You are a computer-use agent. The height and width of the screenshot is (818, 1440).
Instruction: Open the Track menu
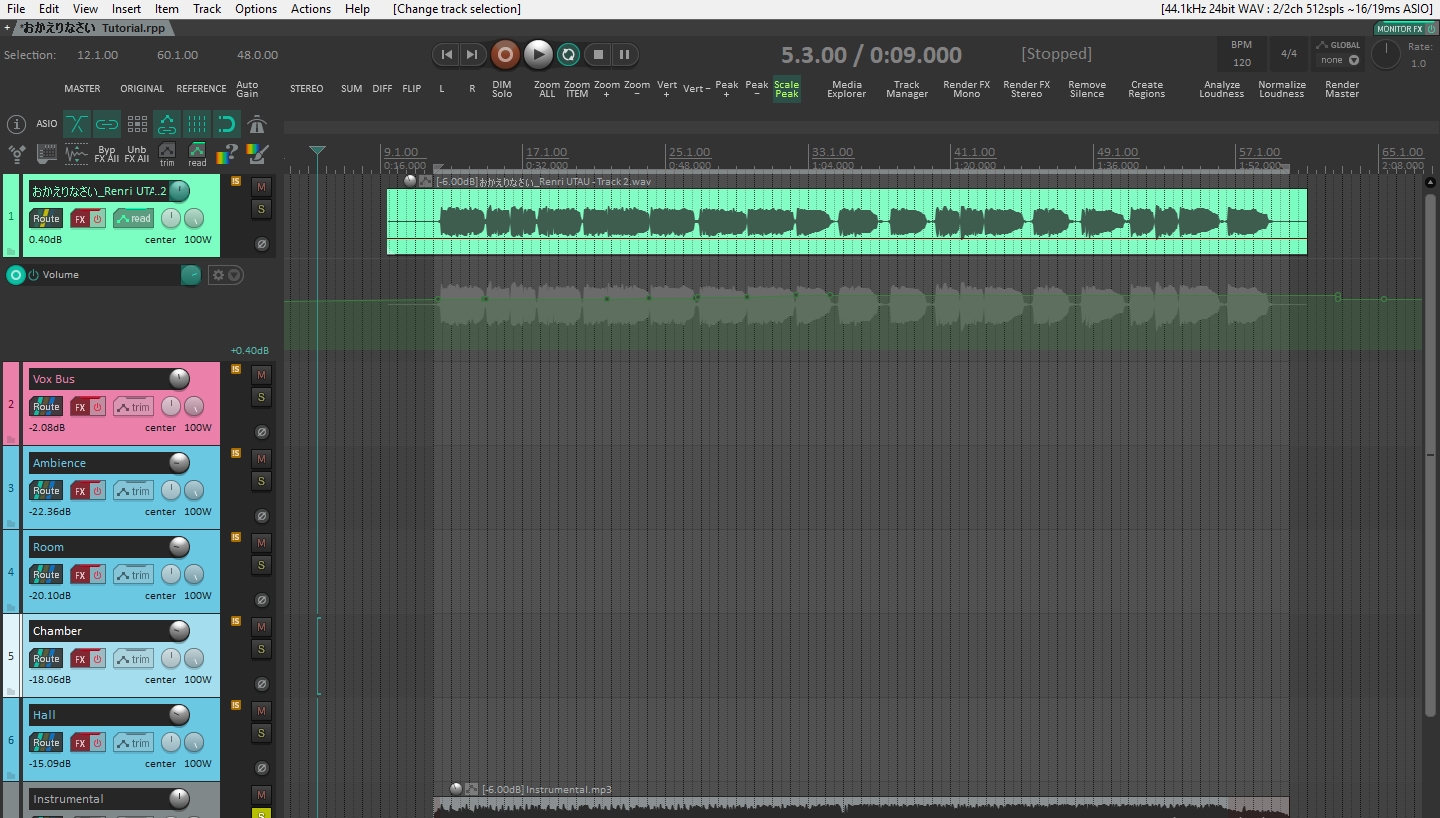(x=207, y=9)
